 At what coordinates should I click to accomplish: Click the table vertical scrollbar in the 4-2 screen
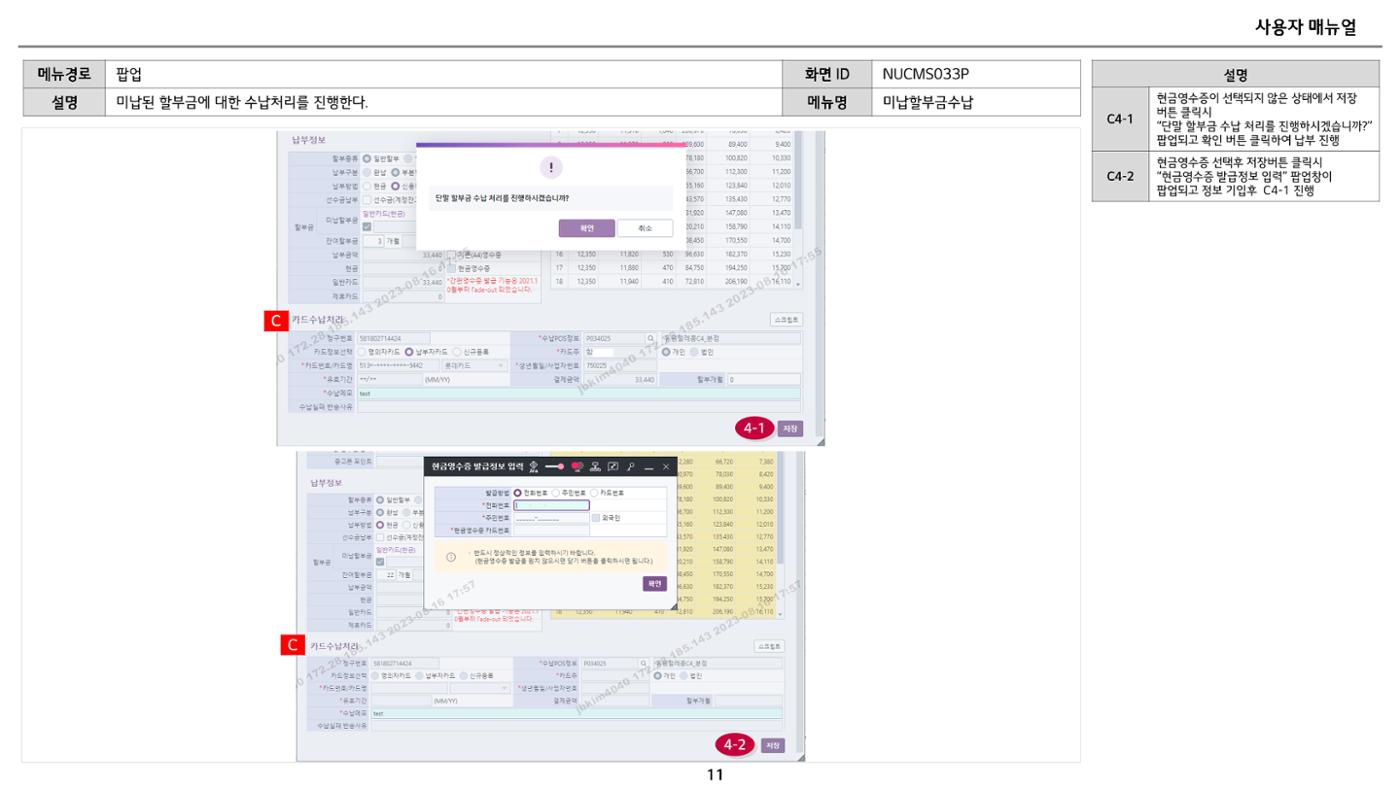coord(780,510)
